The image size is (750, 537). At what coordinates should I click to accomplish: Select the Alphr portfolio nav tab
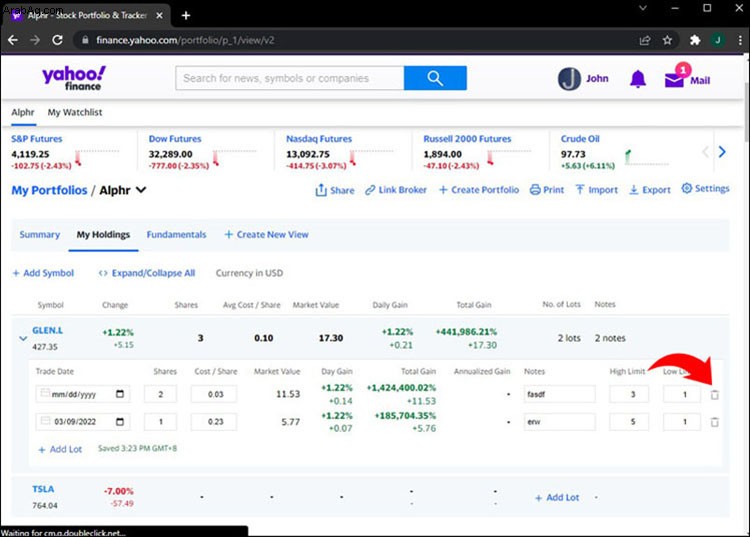pos(23,112)
